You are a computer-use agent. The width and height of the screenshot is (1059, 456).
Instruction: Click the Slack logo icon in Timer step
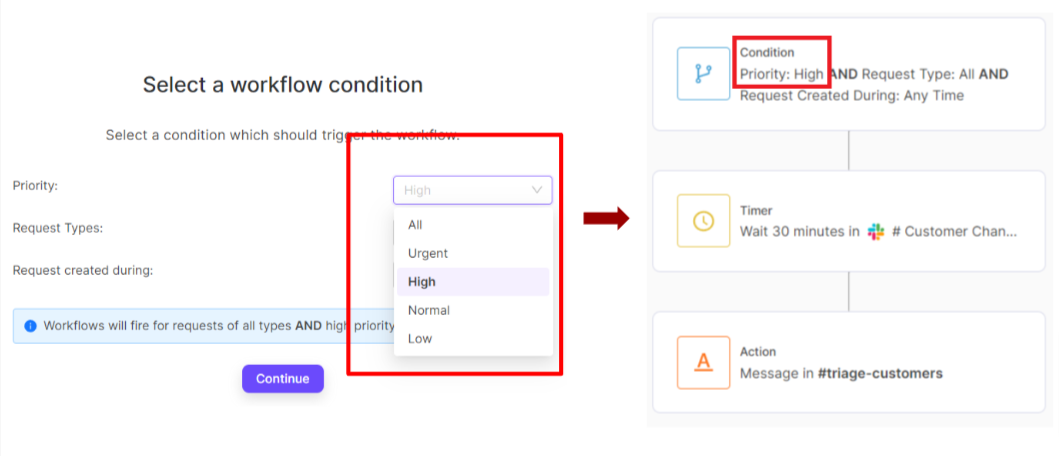tap(876, 232)
